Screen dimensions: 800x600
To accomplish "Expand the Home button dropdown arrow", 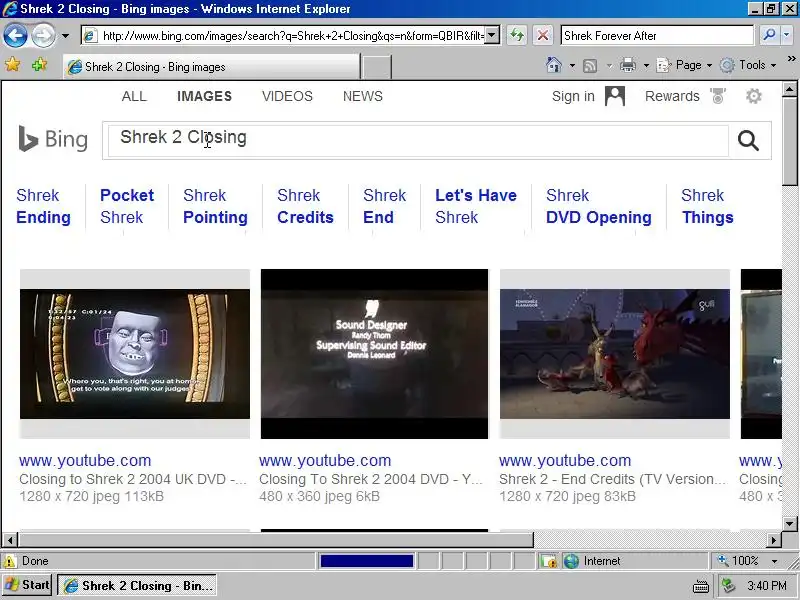I will click(572, 65).
